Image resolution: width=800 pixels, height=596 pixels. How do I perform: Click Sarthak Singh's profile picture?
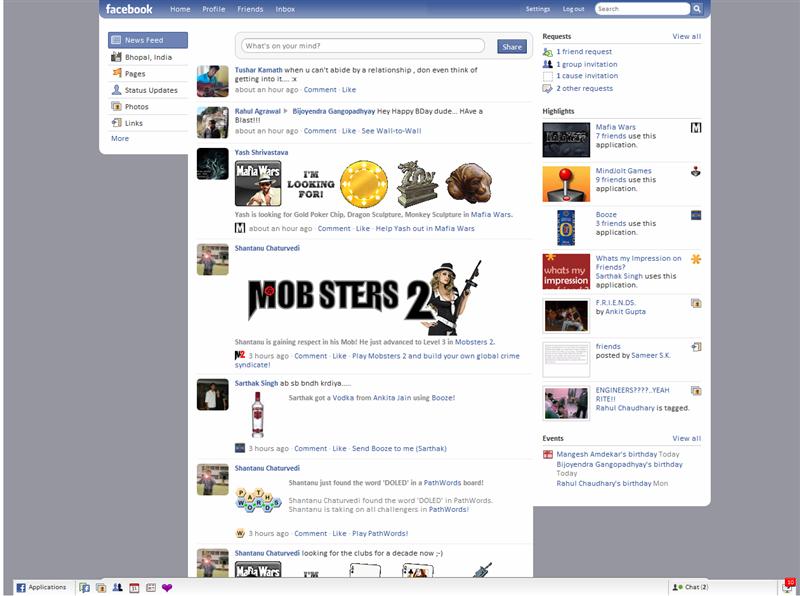point(212,394)
